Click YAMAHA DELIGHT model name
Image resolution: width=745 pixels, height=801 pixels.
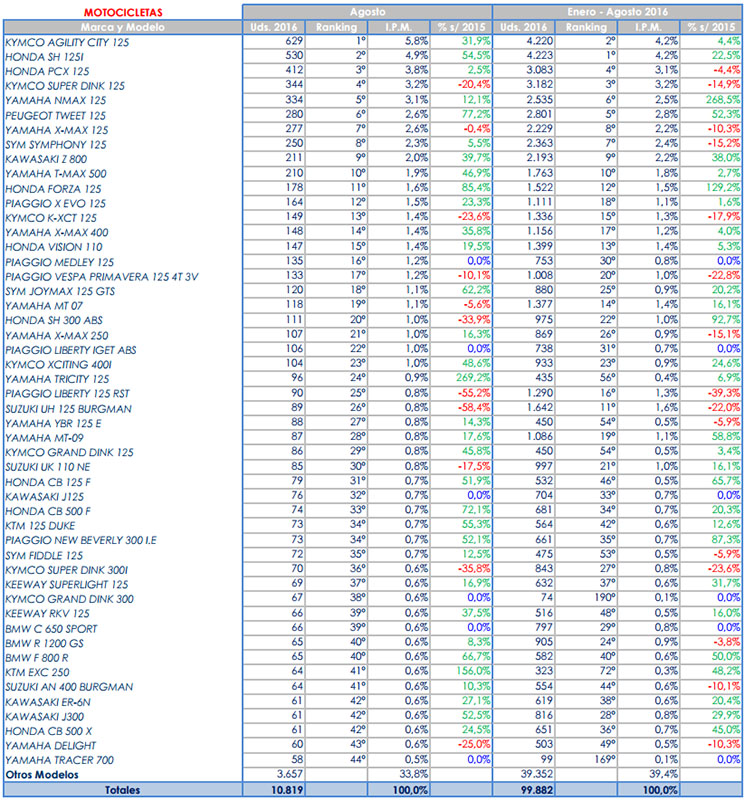click(51, 746)
